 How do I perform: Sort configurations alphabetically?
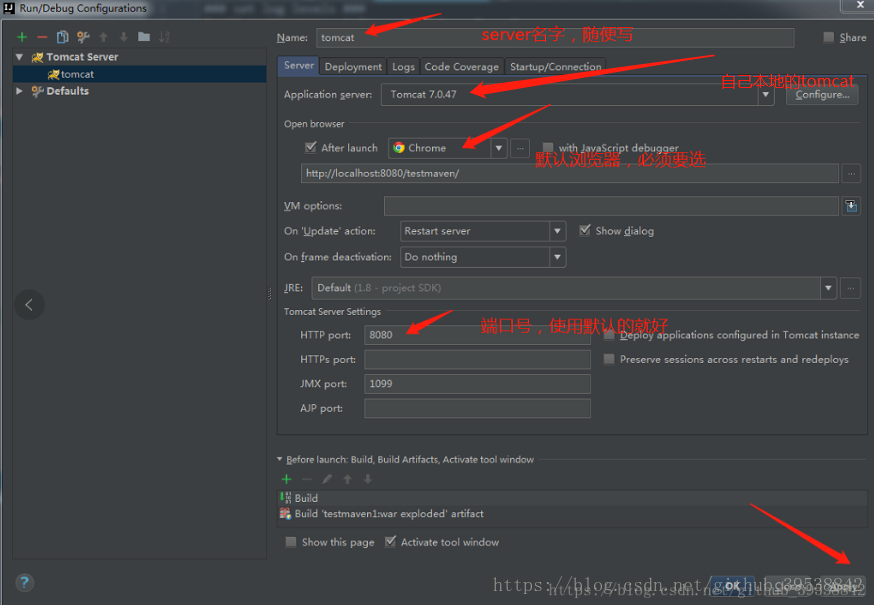[x=164, y=37]
